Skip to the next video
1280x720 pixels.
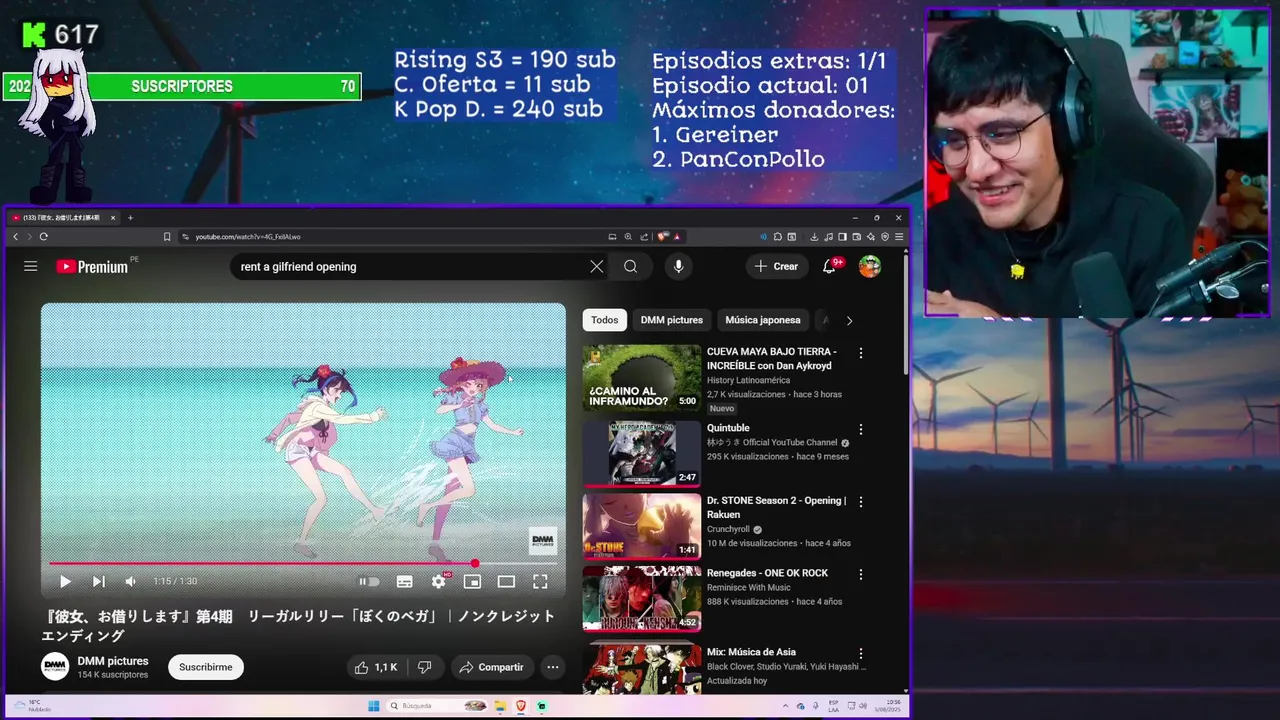pyautogui.click(x=98, y=581)
